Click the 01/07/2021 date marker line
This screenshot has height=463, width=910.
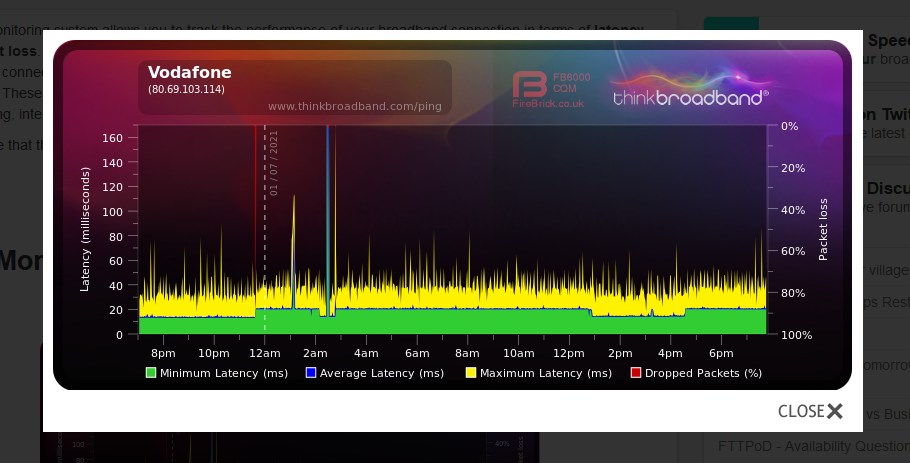[265, 229]
